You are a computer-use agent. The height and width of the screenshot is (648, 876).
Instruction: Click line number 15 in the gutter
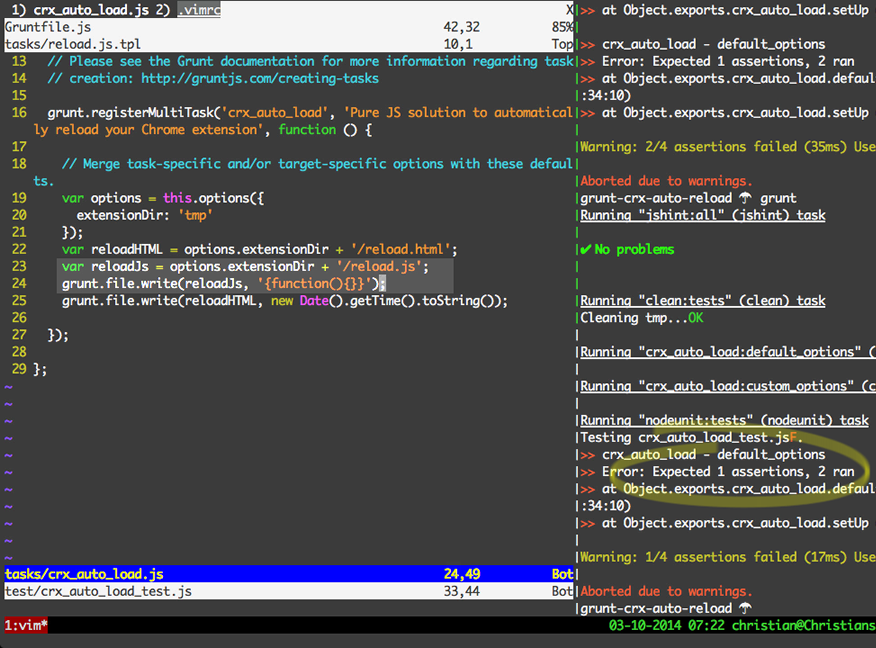click(x=19, y=96)
